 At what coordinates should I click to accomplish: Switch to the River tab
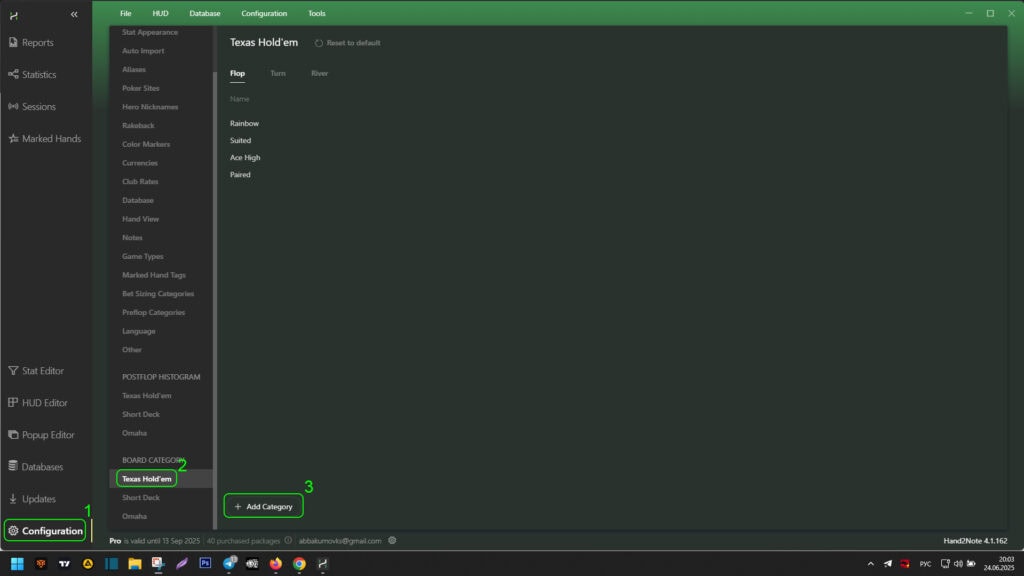pyautogui.click(x=319, y=73)
